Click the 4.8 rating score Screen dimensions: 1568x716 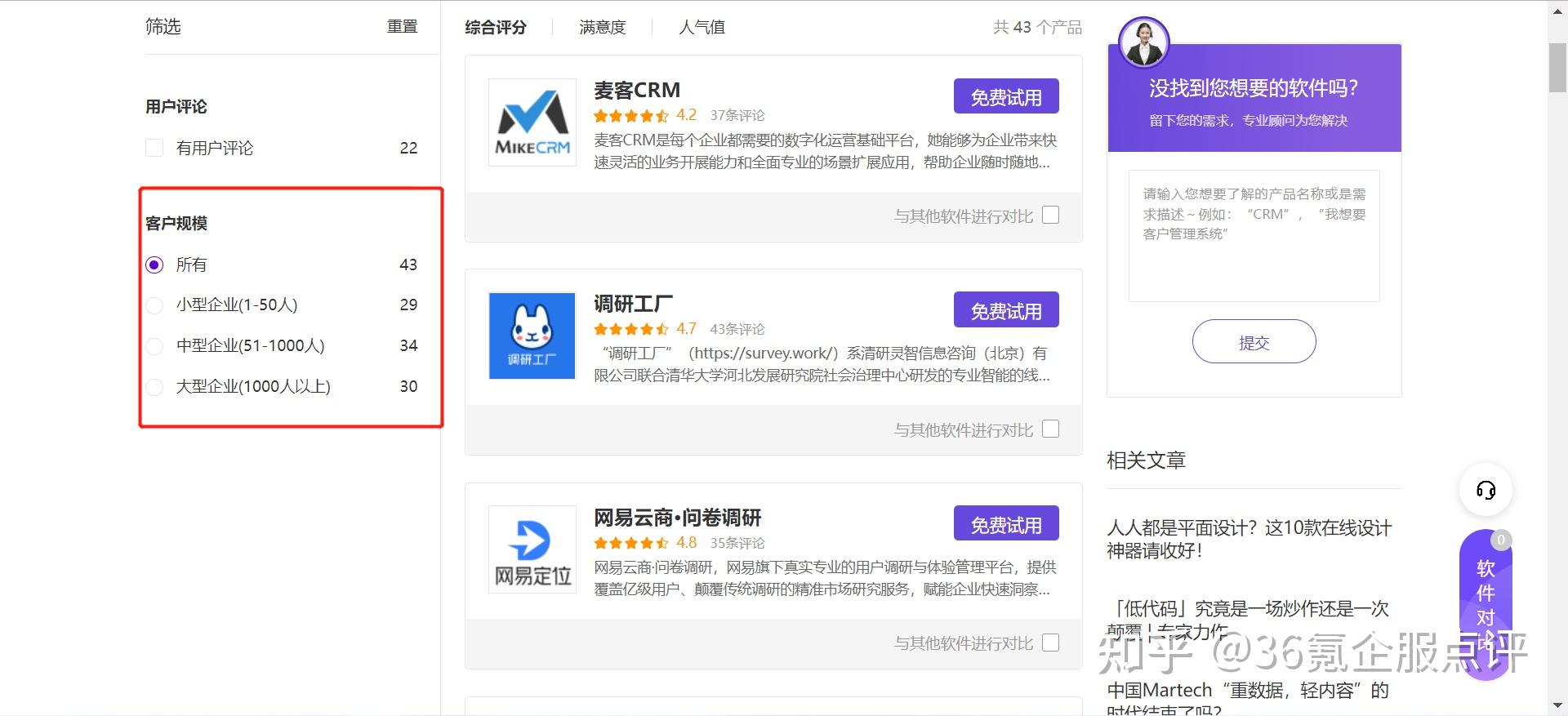686,543
